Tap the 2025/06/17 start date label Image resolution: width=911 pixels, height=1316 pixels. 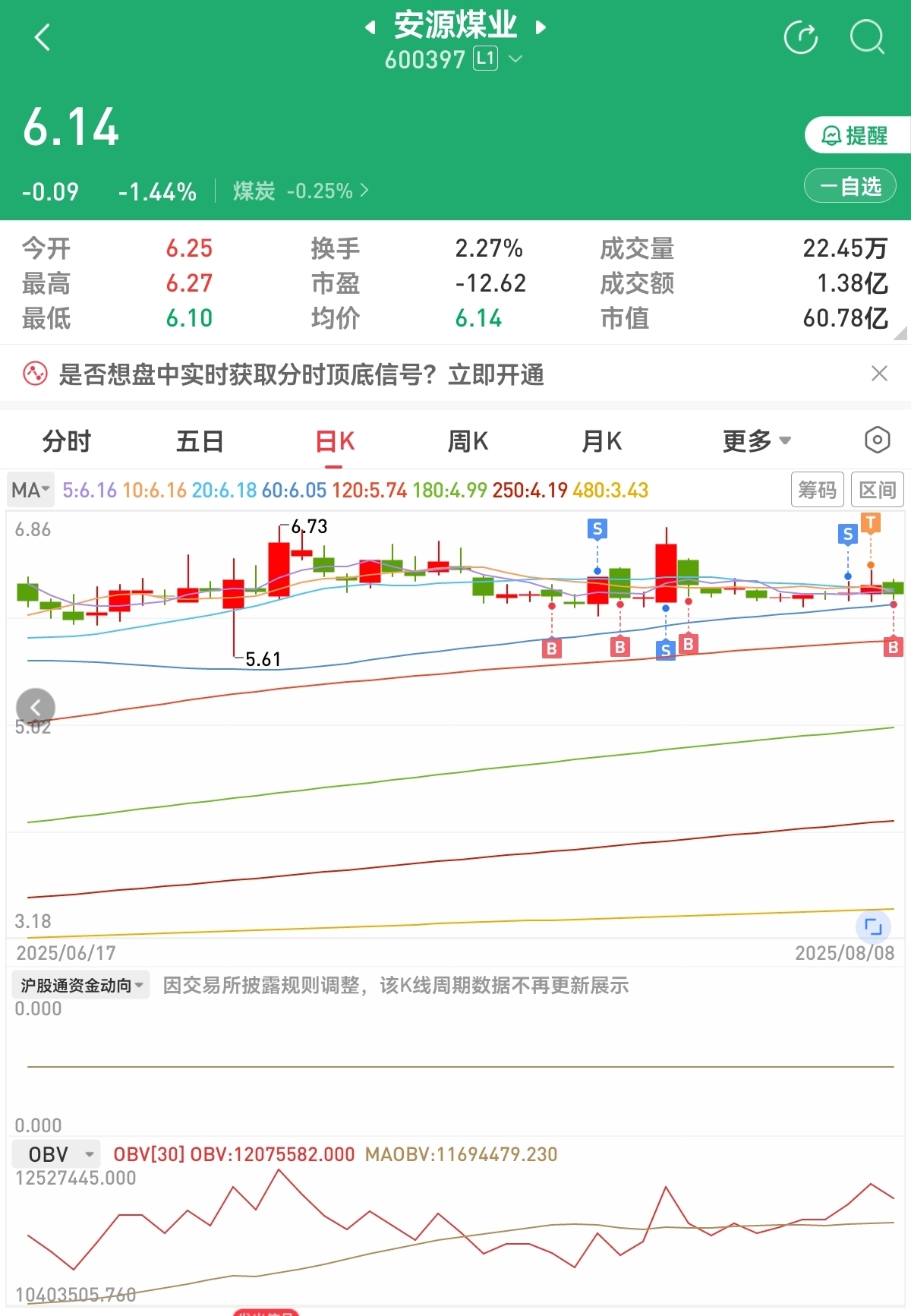[x=66, y=953]
